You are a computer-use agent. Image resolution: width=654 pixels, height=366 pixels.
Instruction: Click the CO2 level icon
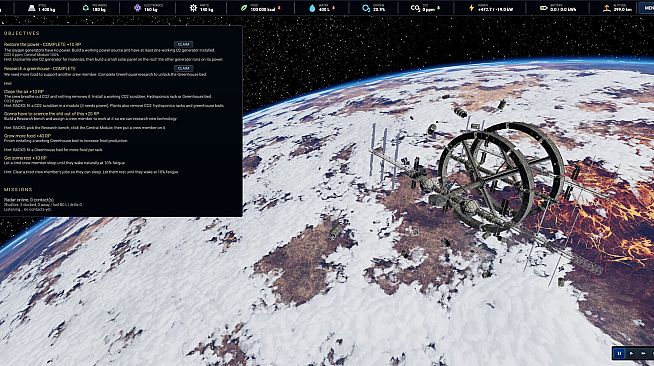415,8
